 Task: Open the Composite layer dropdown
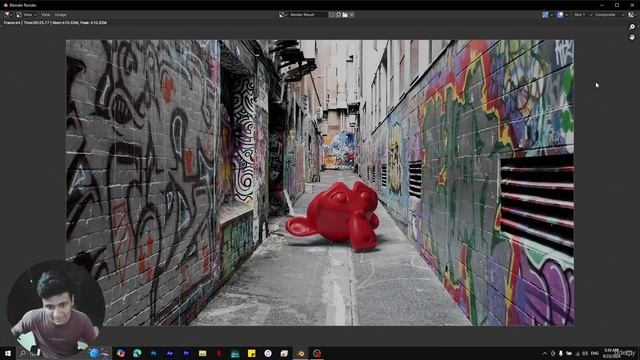609,15
